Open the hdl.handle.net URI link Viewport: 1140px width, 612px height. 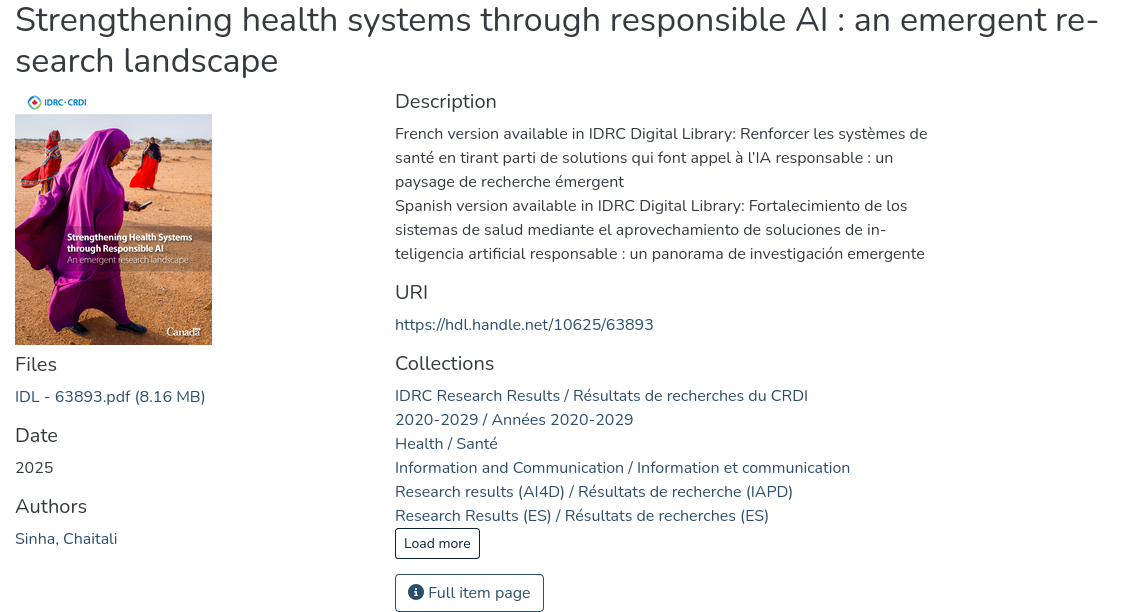tap(524, 325)
